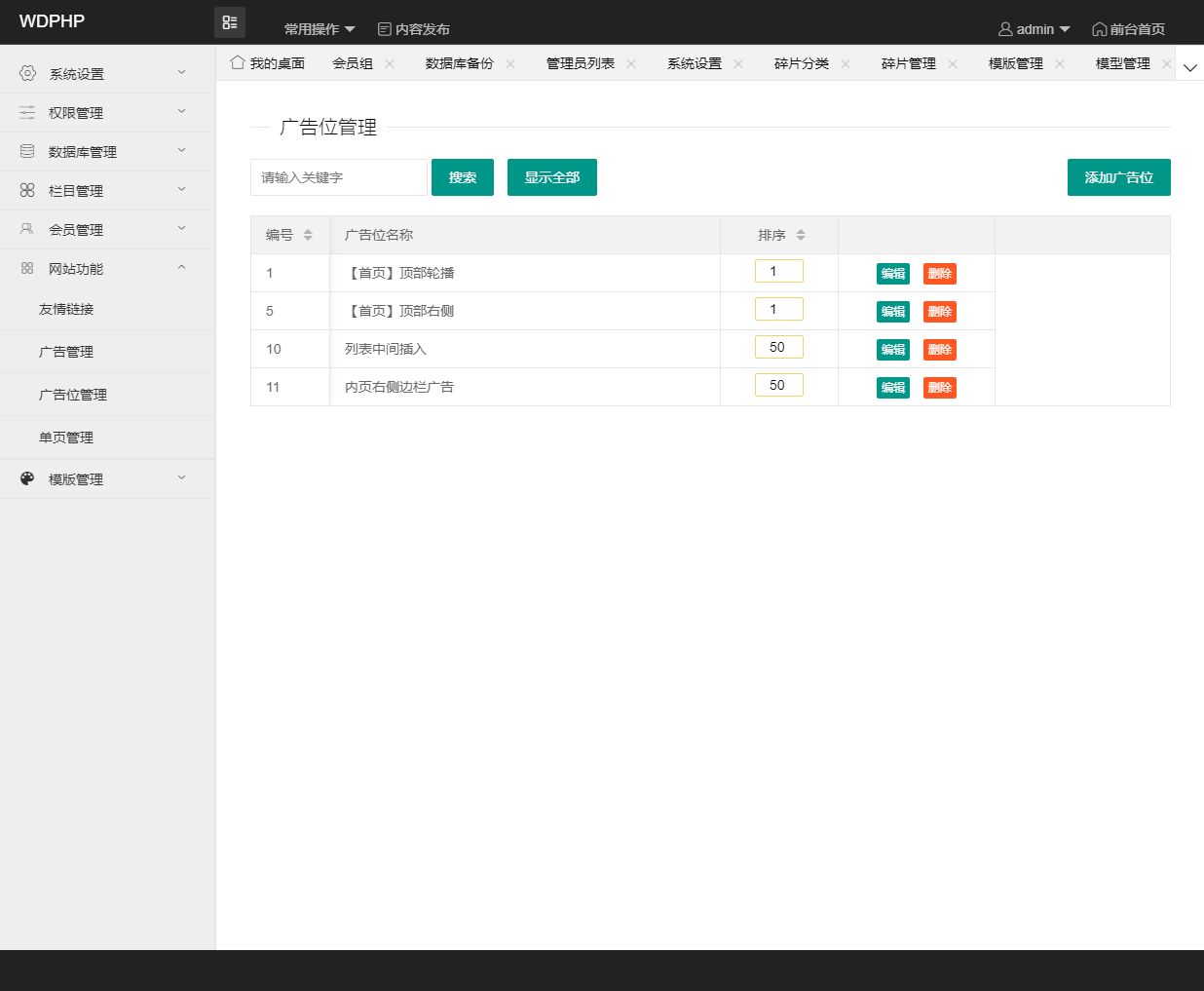The height and width of the screenshot is (991, 1204).
Task: Click the keyword search input field
Action: pos(339,177)
